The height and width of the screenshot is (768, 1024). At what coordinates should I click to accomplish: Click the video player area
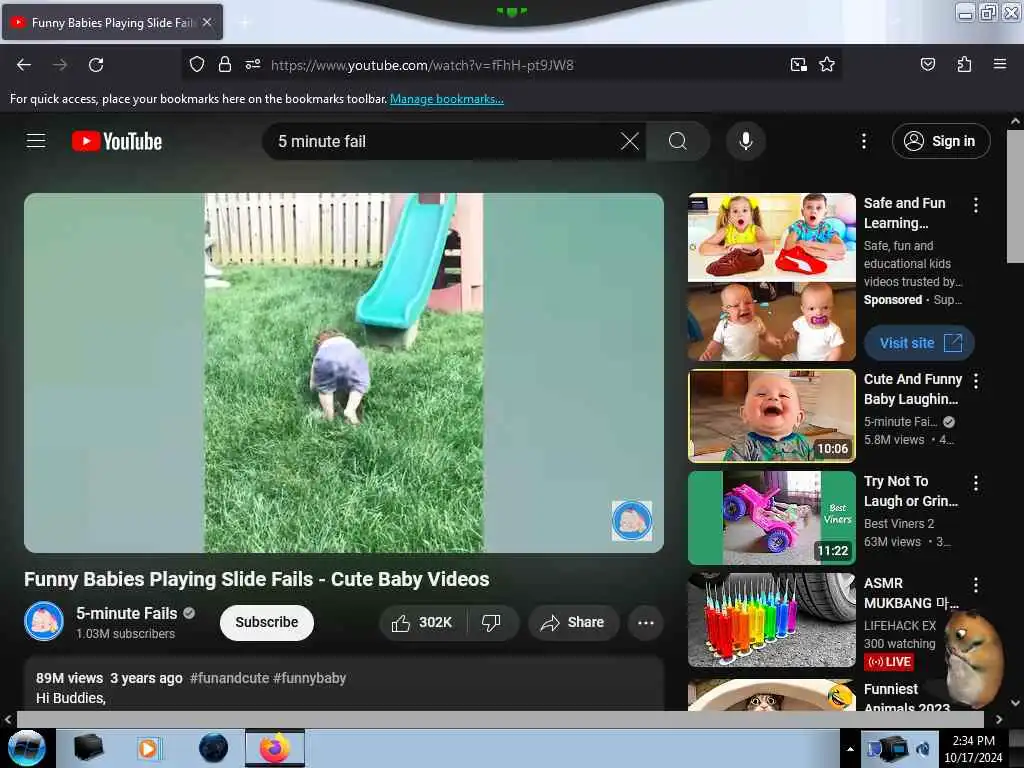pyautogui.click(x=344, y=373)
